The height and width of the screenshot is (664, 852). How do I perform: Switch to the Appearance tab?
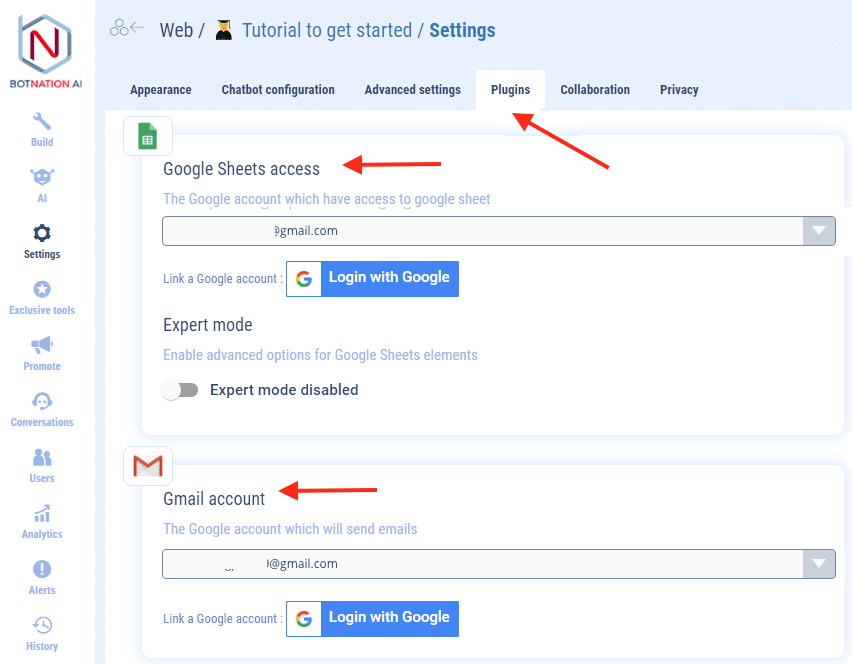tap(160, 90)
